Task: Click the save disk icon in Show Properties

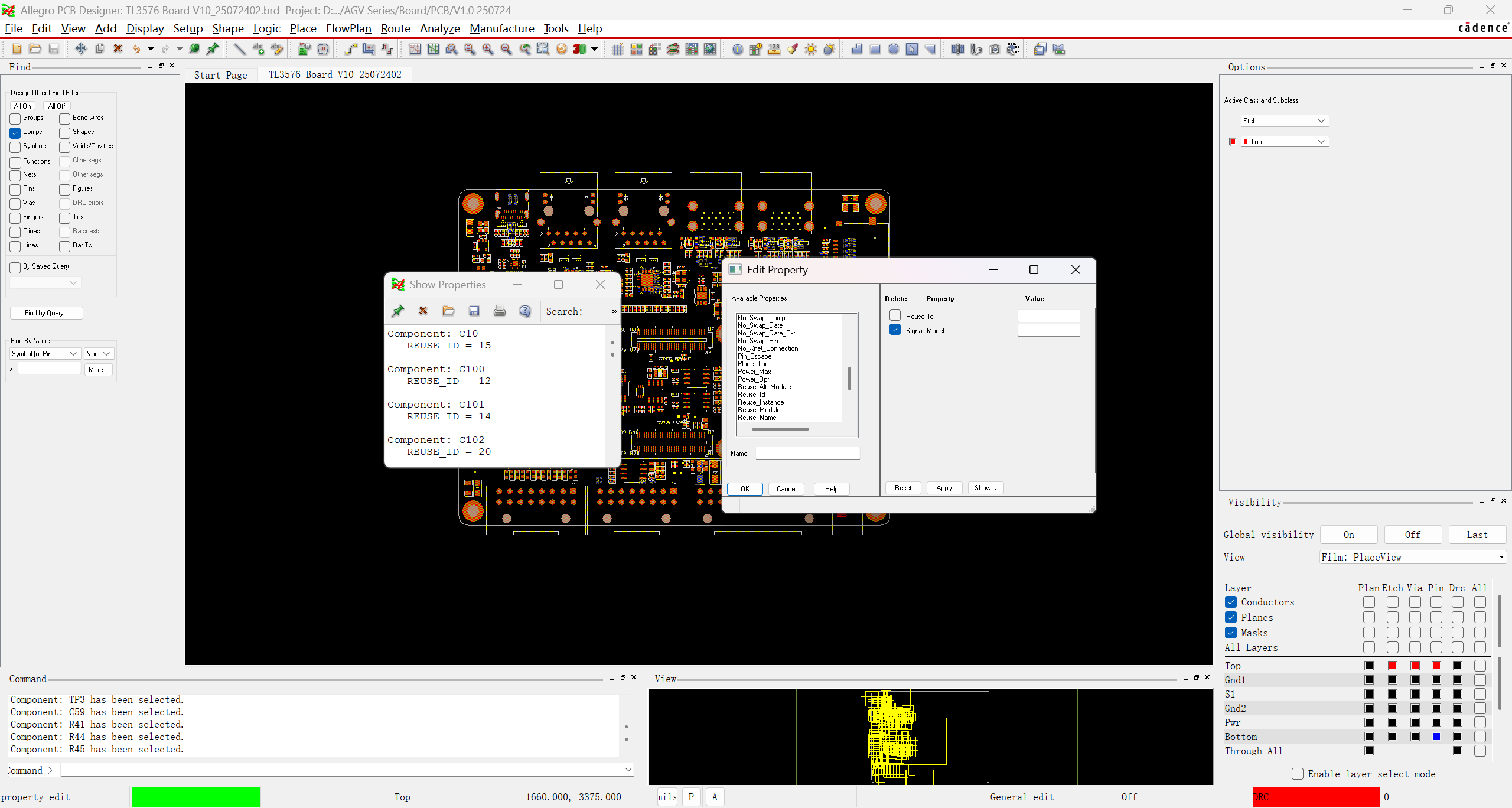Action: (474, 311)
